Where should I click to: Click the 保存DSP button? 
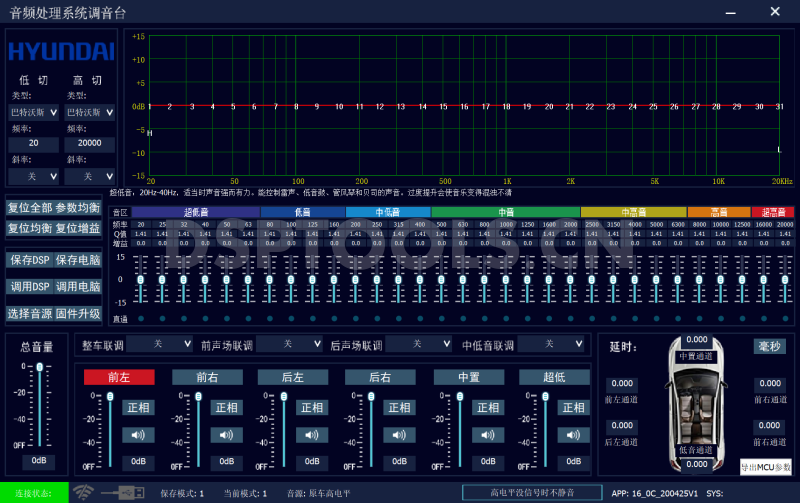tap(29, 260)
